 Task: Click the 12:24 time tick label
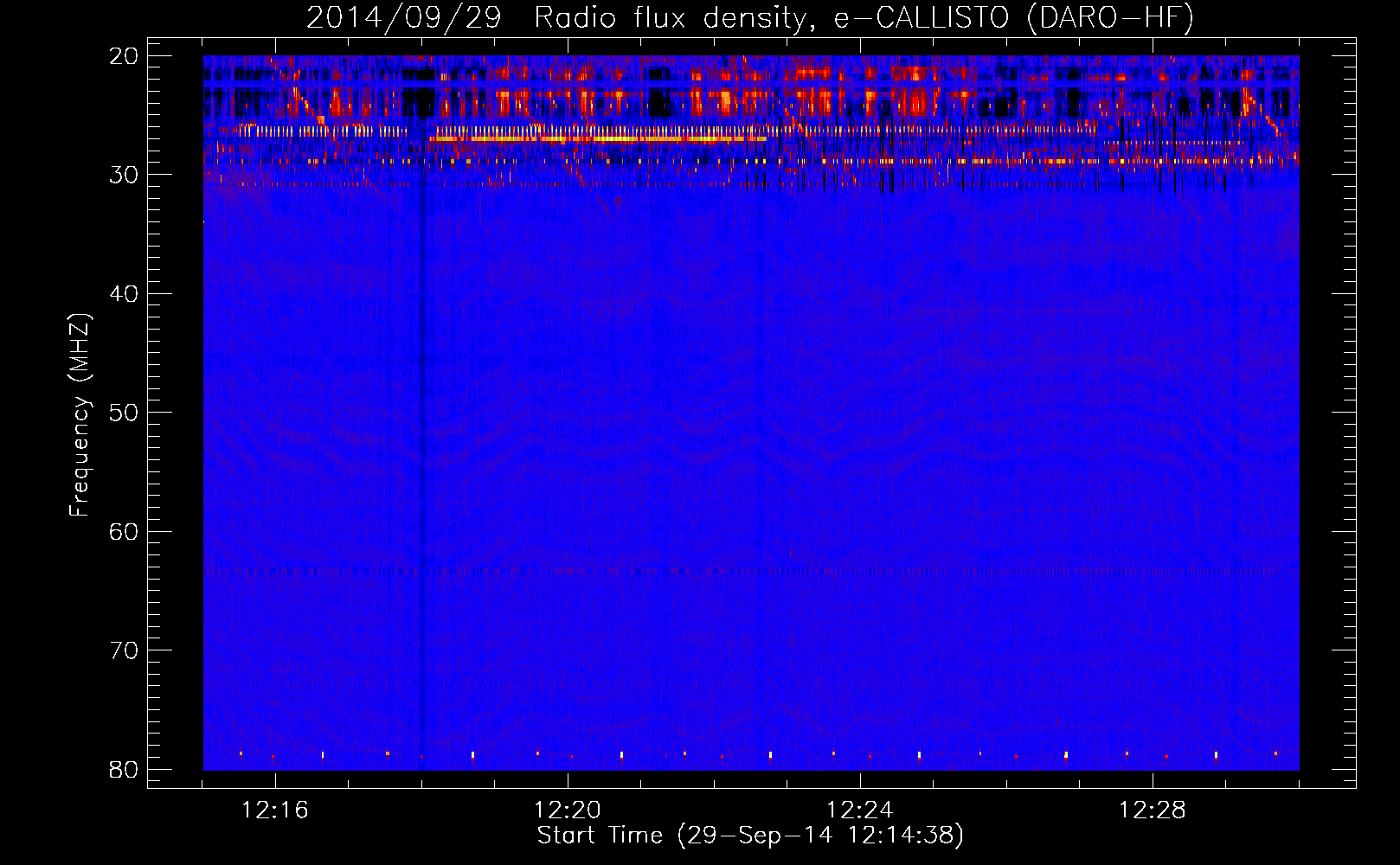click(860, 811)
